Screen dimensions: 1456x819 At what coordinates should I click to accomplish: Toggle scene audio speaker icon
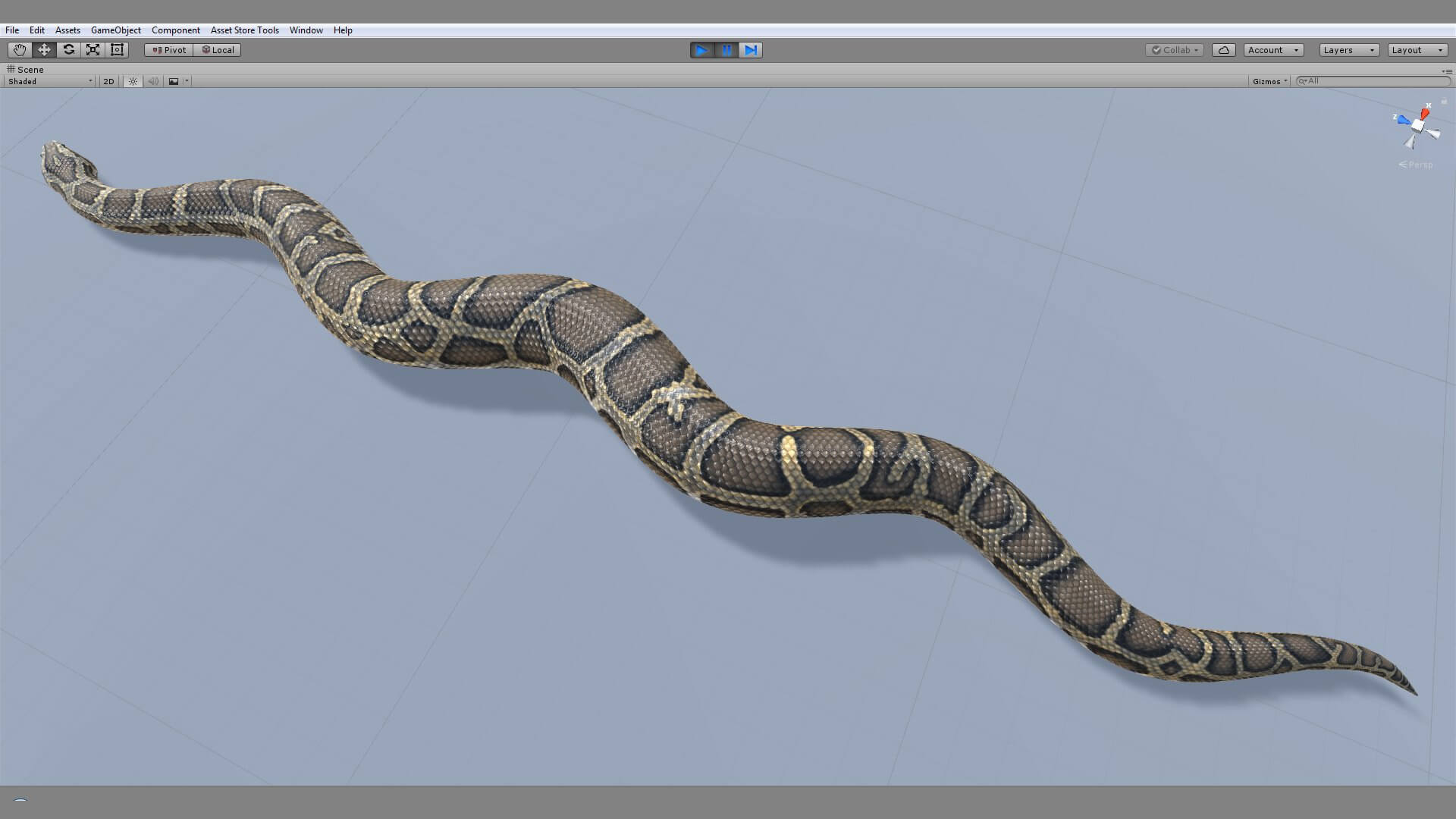pos(153,81)
